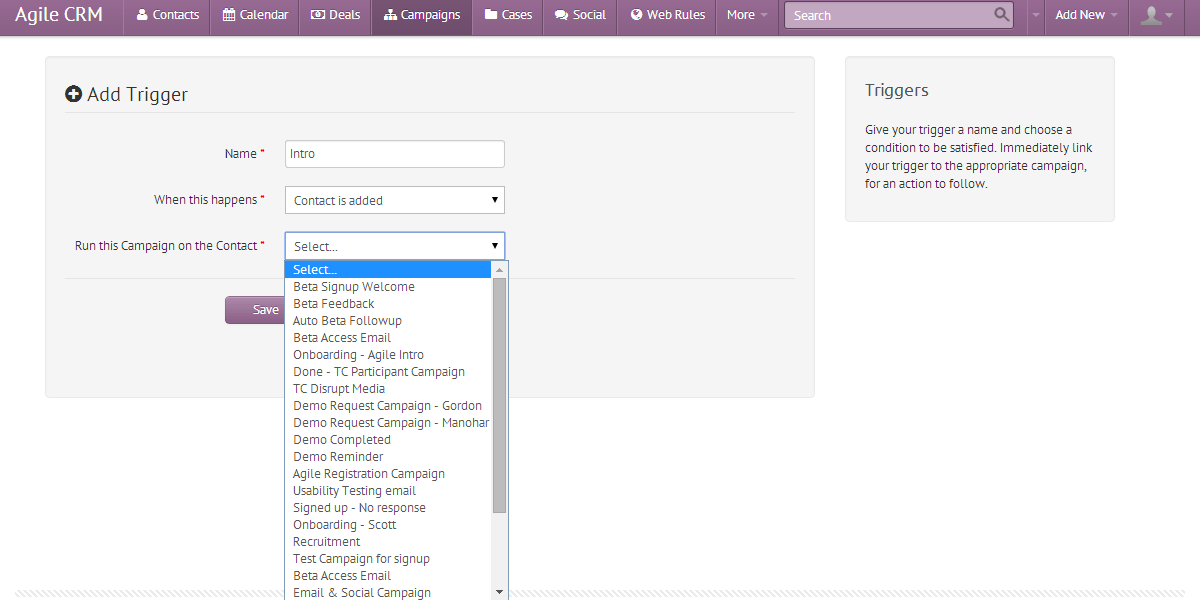This screenshot has width=1200, height=600.
Task: Select 'Demo Request Campaign - Gordon'
Action: (388, 406)
